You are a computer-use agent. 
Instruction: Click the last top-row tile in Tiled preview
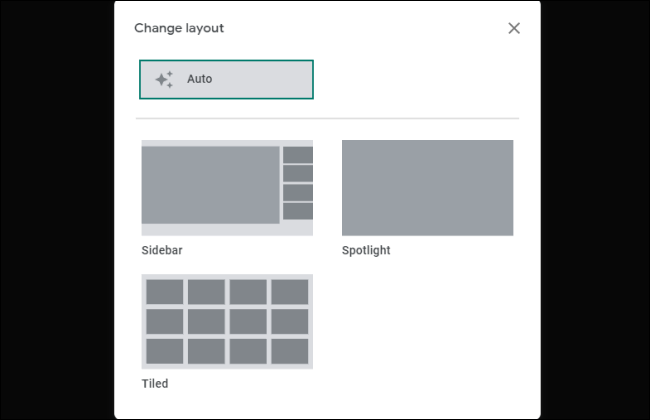[290, 291]
